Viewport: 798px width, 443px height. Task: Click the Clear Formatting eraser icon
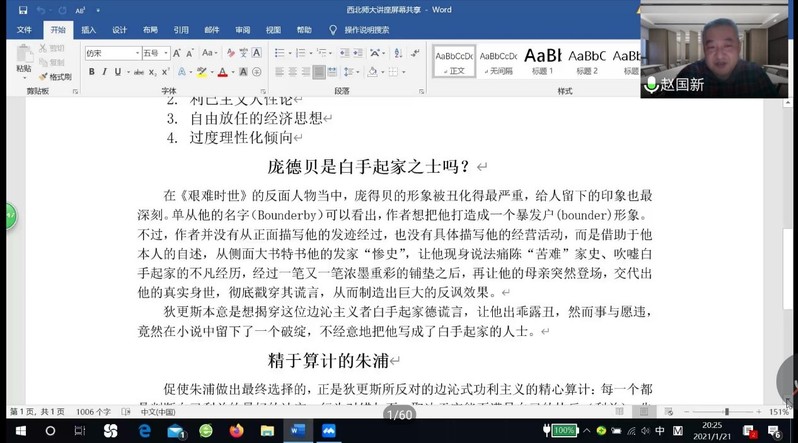pos(230,53)
